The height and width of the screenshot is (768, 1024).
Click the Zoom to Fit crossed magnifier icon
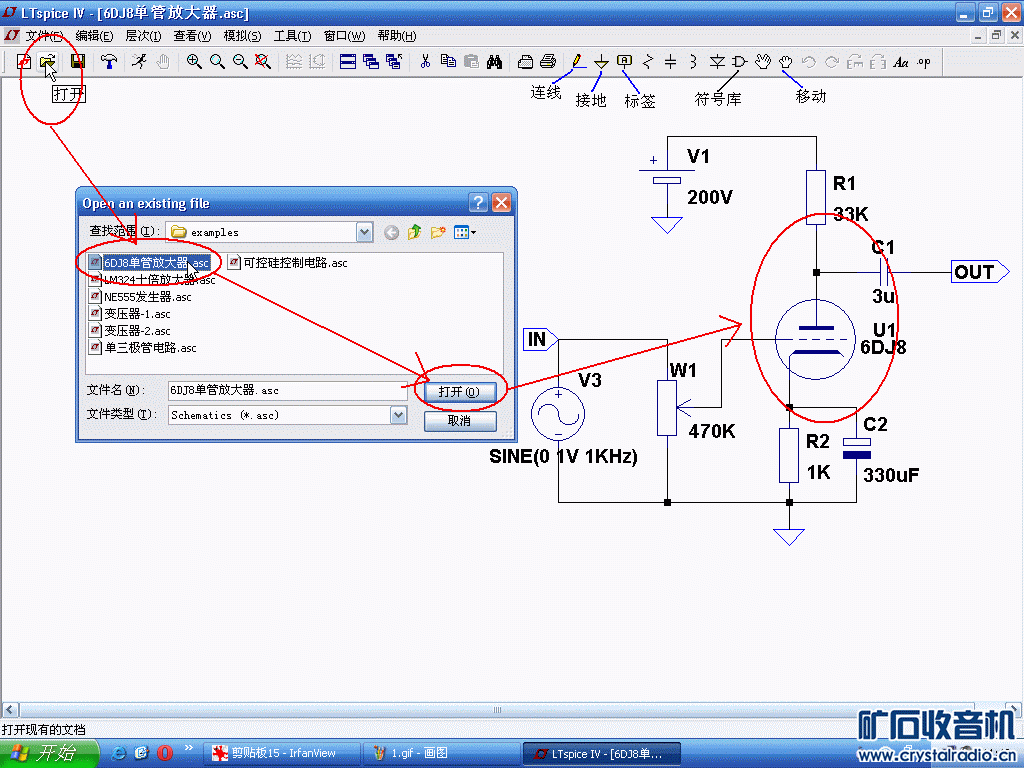pos(263,61)
